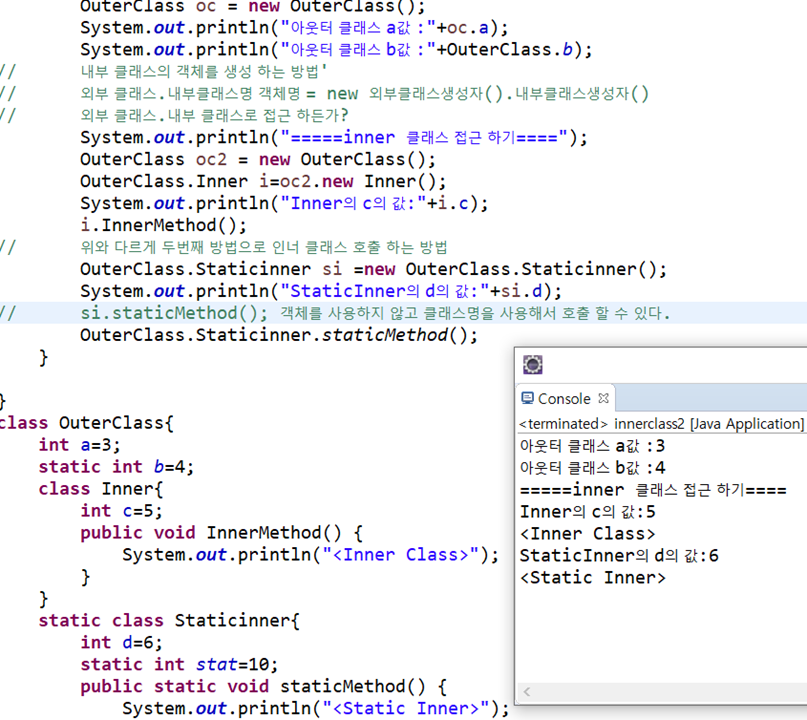Viewport: 807px width, 720px height.
Task: Click console line 'Inner의 c의 값:5'
Action: (x=588, y=512)
